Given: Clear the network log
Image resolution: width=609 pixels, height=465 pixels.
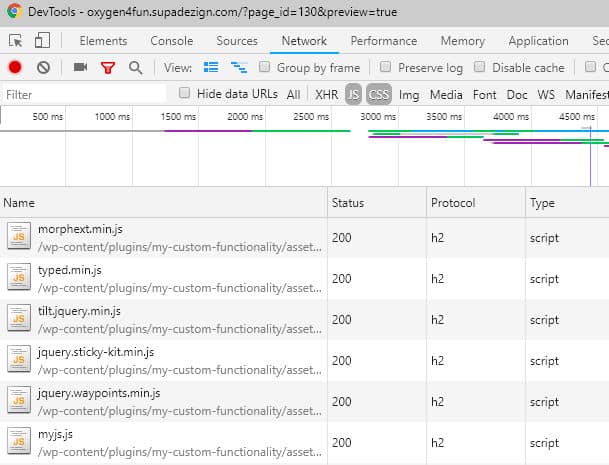Looking at the screenshot, I should click(43, 67).
